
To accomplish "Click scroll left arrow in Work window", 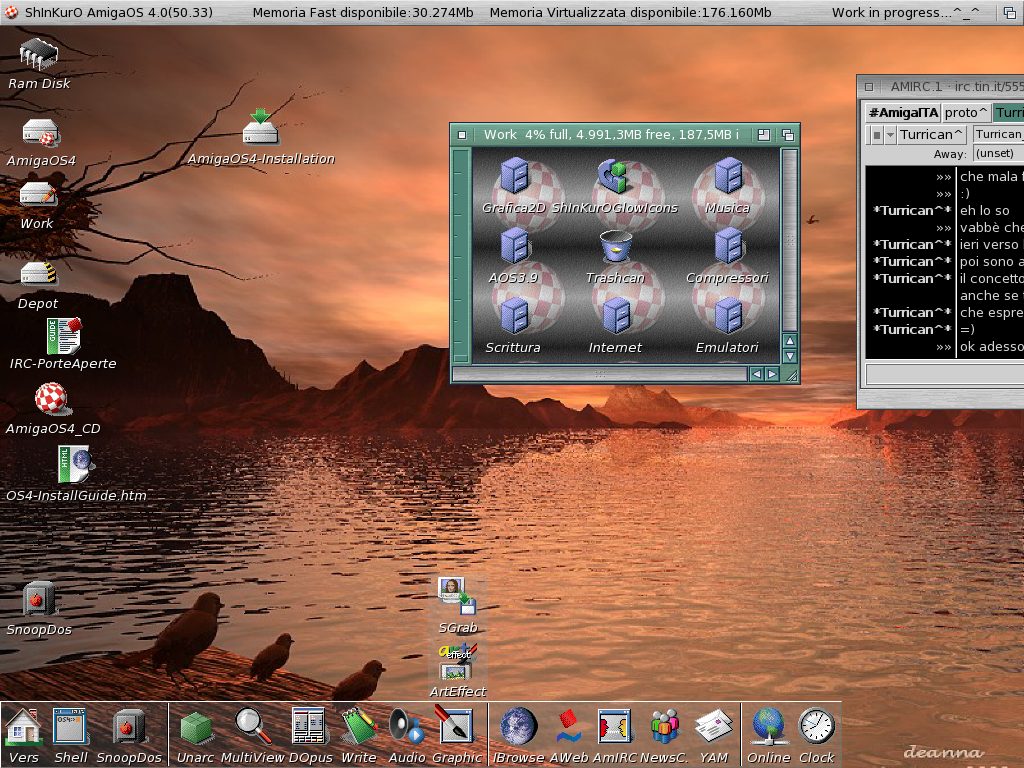I will pyautogui.click(x=756, y=374).
